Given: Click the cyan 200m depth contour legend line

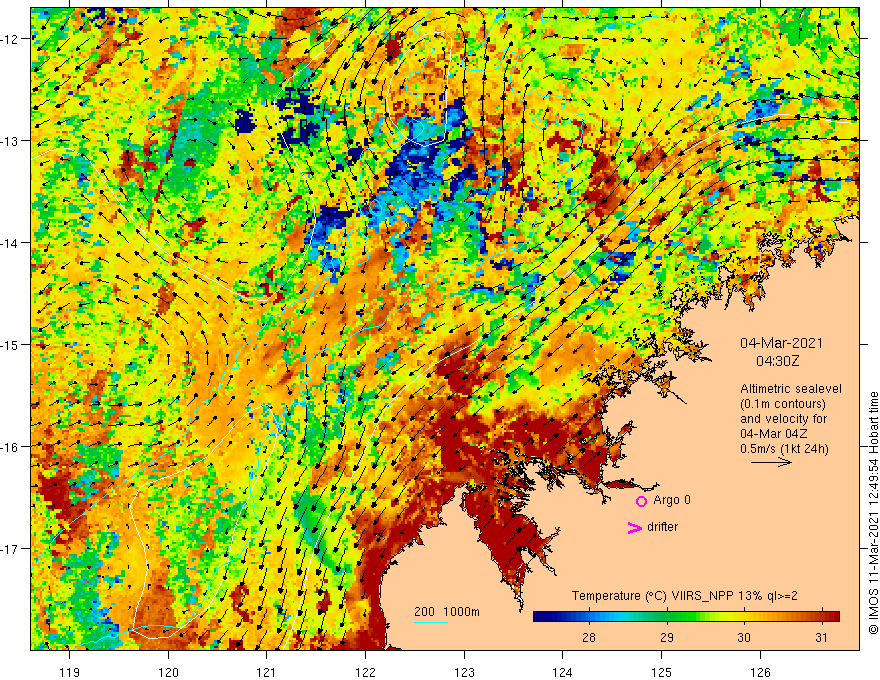Looking at the screenshot, I should coord(431,622).
